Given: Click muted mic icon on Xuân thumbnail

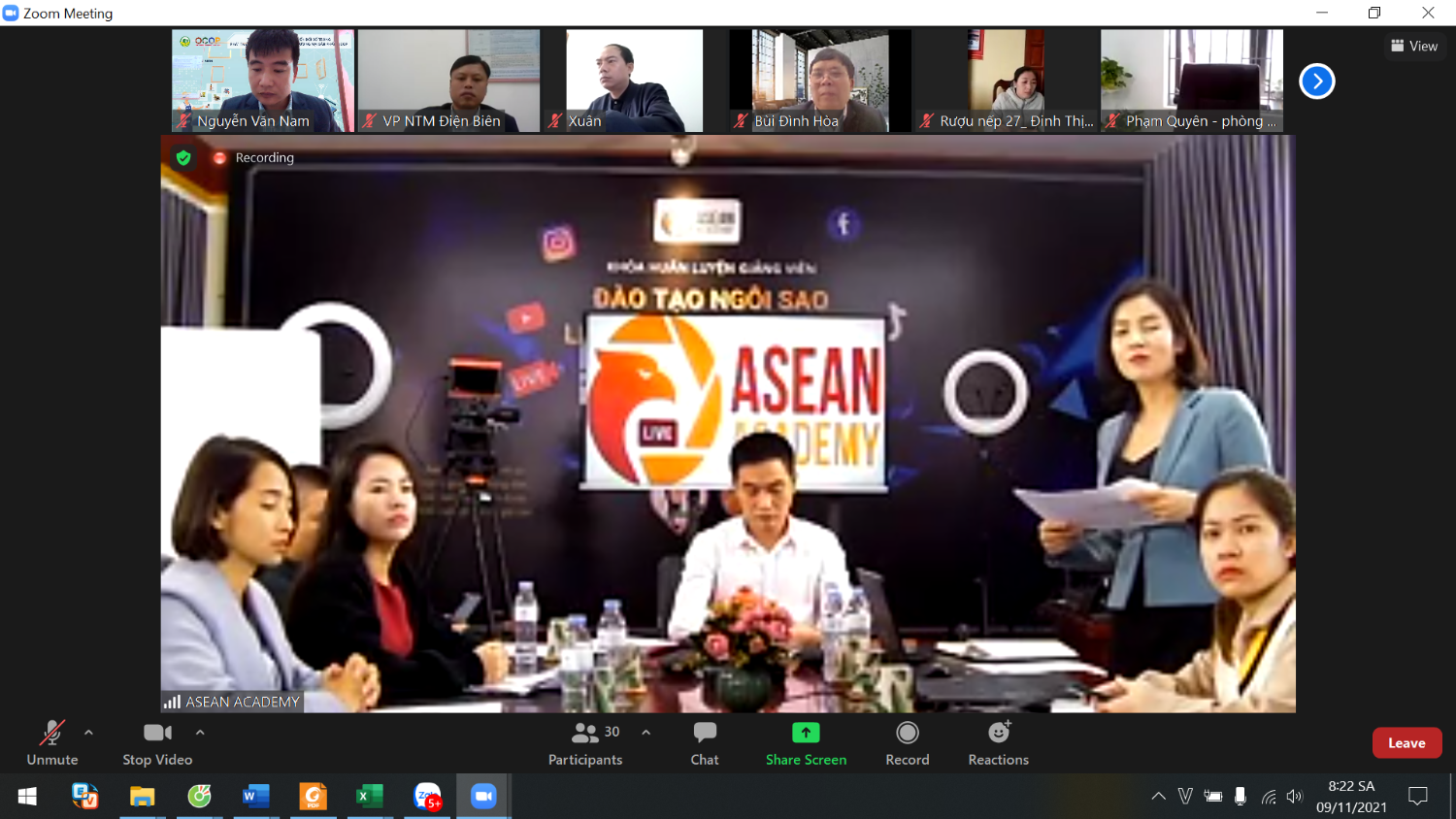Looking at the screenshot, I should 555,120.
